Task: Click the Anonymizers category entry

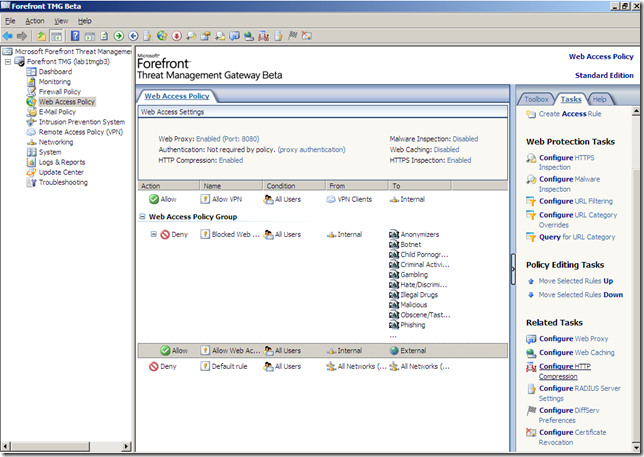Action: point(414,234)
